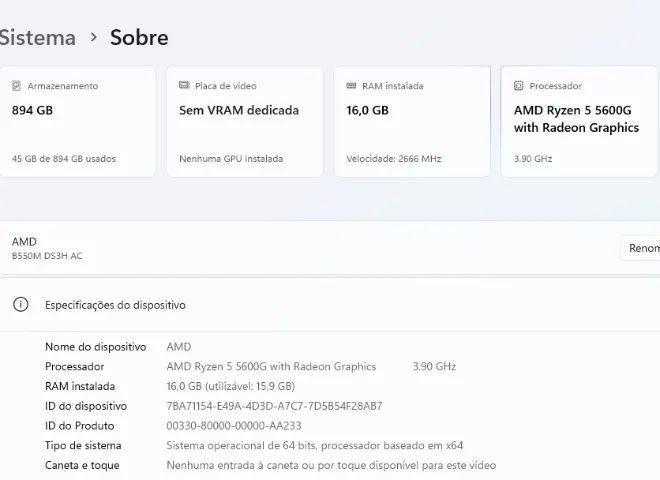The image size is (660, 480).
Task: Click the ID do dispositivo label
Action: 86,406
